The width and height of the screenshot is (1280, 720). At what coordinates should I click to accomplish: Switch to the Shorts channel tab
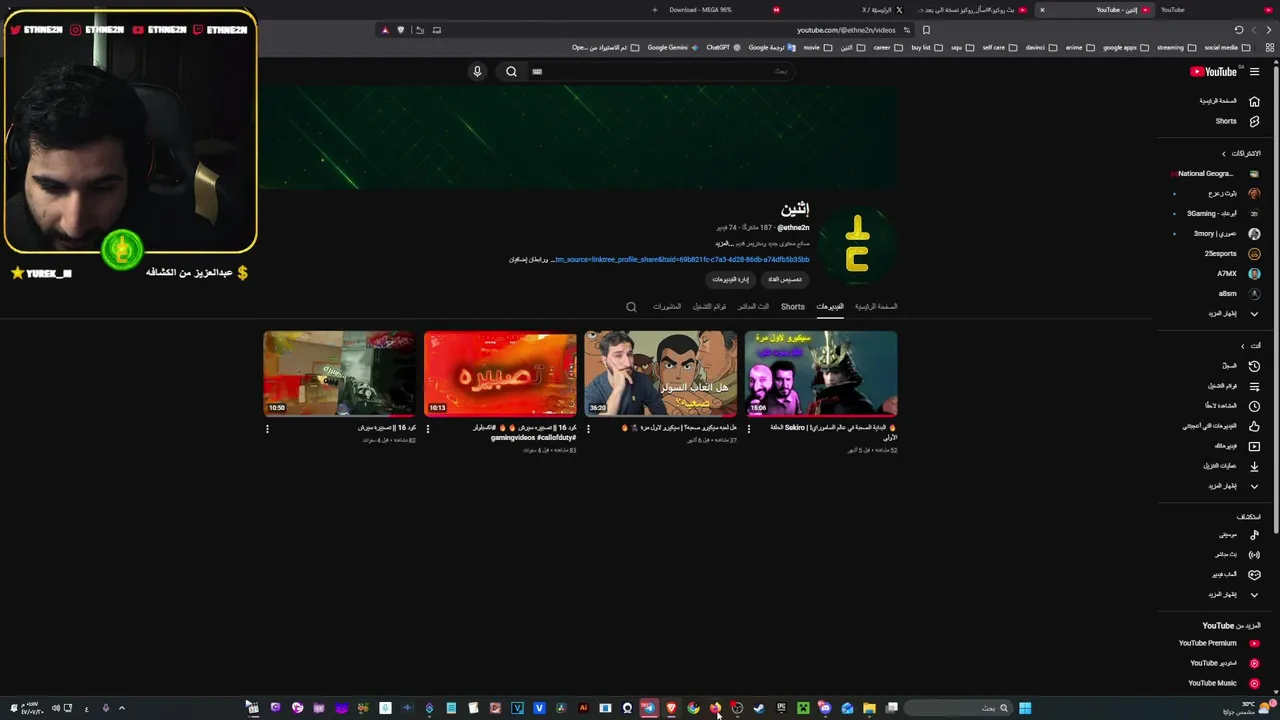click(792, 307)
